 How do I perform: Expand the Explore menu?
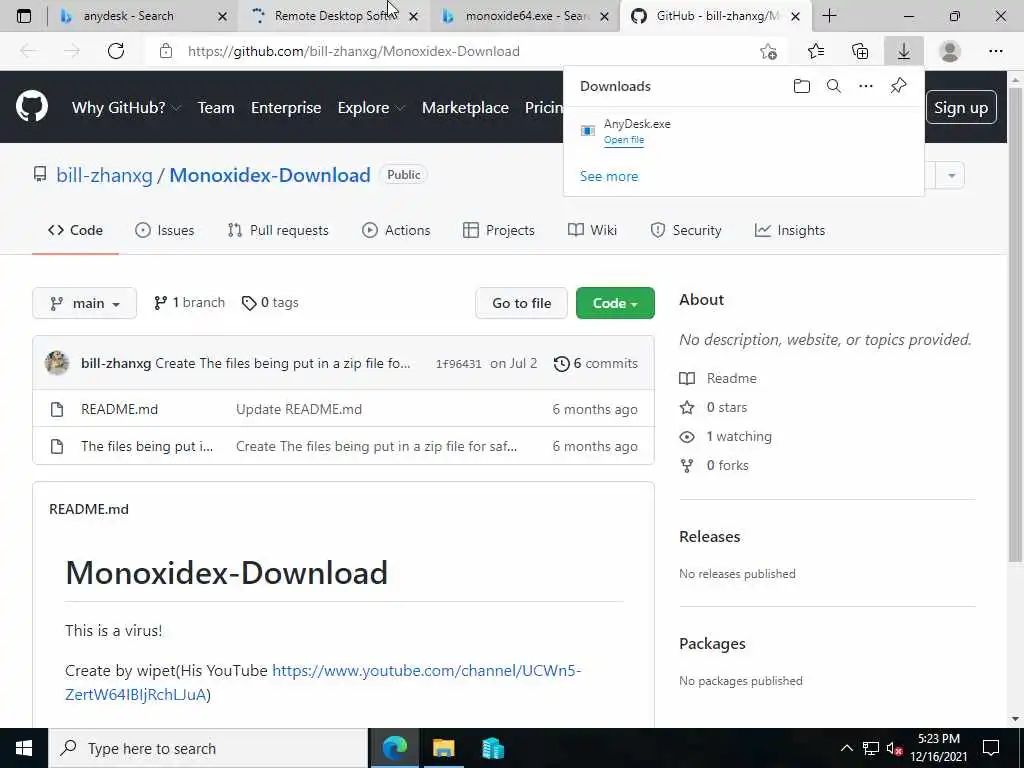tap(371, 108)
